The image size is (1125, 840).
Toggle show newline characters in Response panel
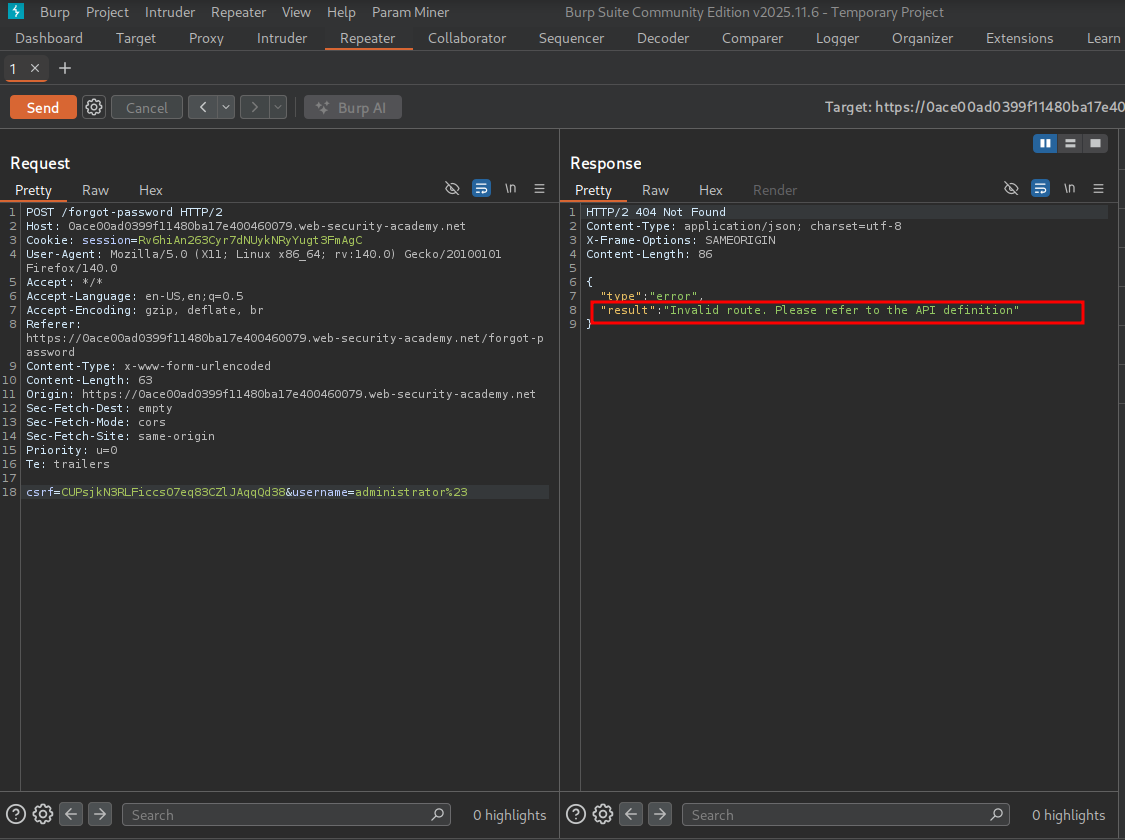(1069, 189)
